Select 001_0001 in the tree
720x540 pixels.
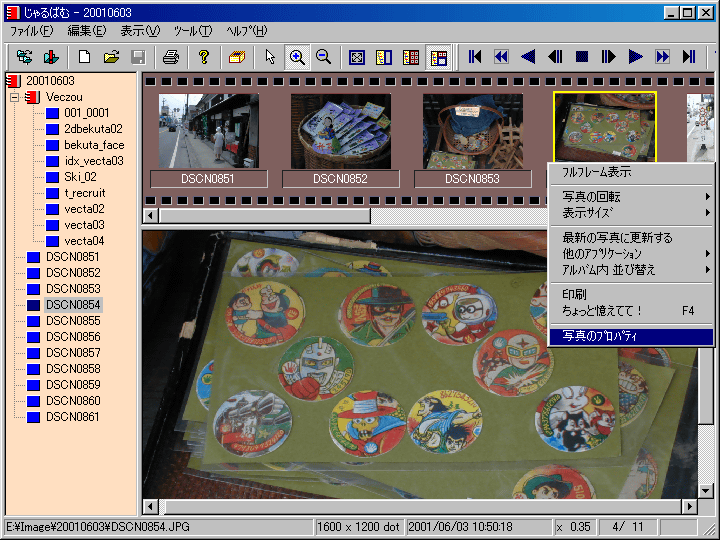[87, 113]
